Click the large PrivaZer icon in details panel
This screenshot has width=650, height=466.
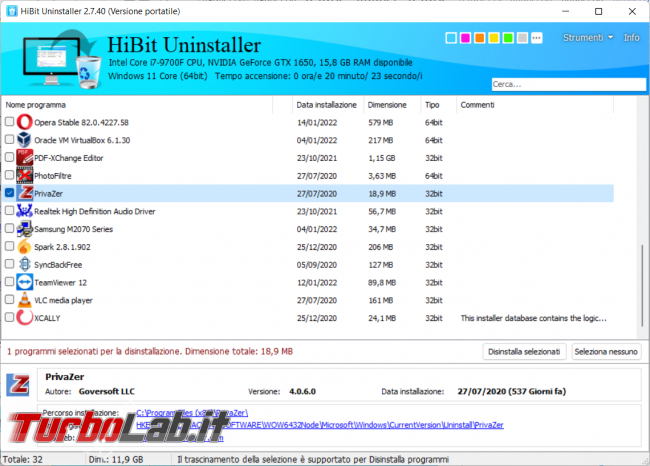pyautogui.click(x=18, y=384)
